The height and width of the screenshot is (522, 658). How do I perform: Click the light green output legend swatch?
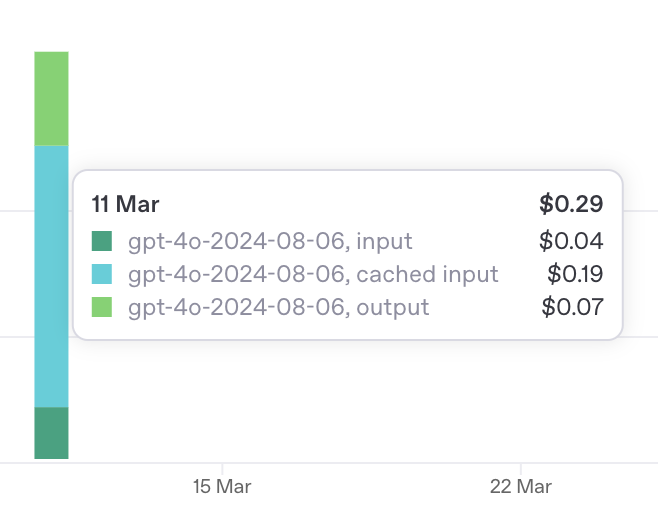click(x=102, y=307)
